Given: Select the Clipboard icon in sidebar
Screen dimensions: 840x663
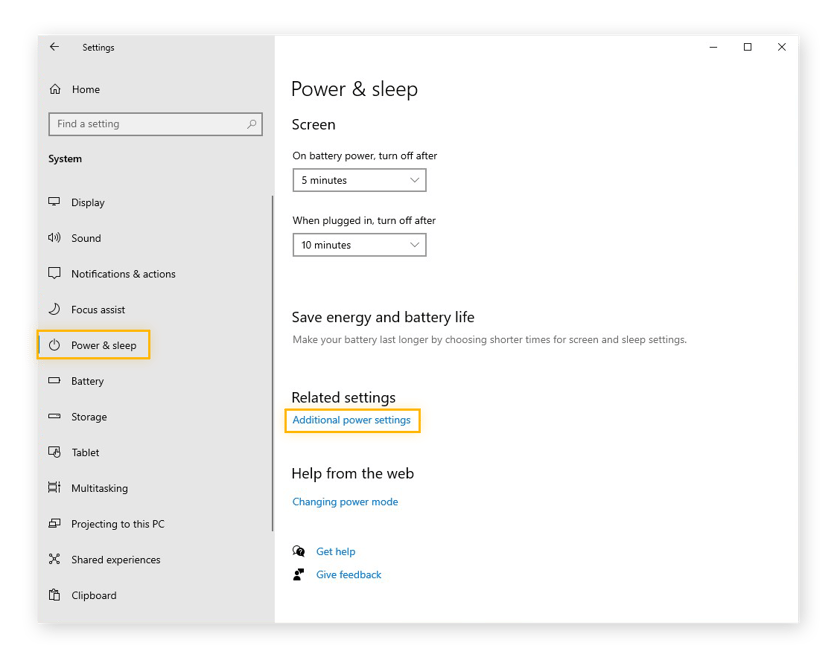Looking at the screenshot, I should point(55,595).
